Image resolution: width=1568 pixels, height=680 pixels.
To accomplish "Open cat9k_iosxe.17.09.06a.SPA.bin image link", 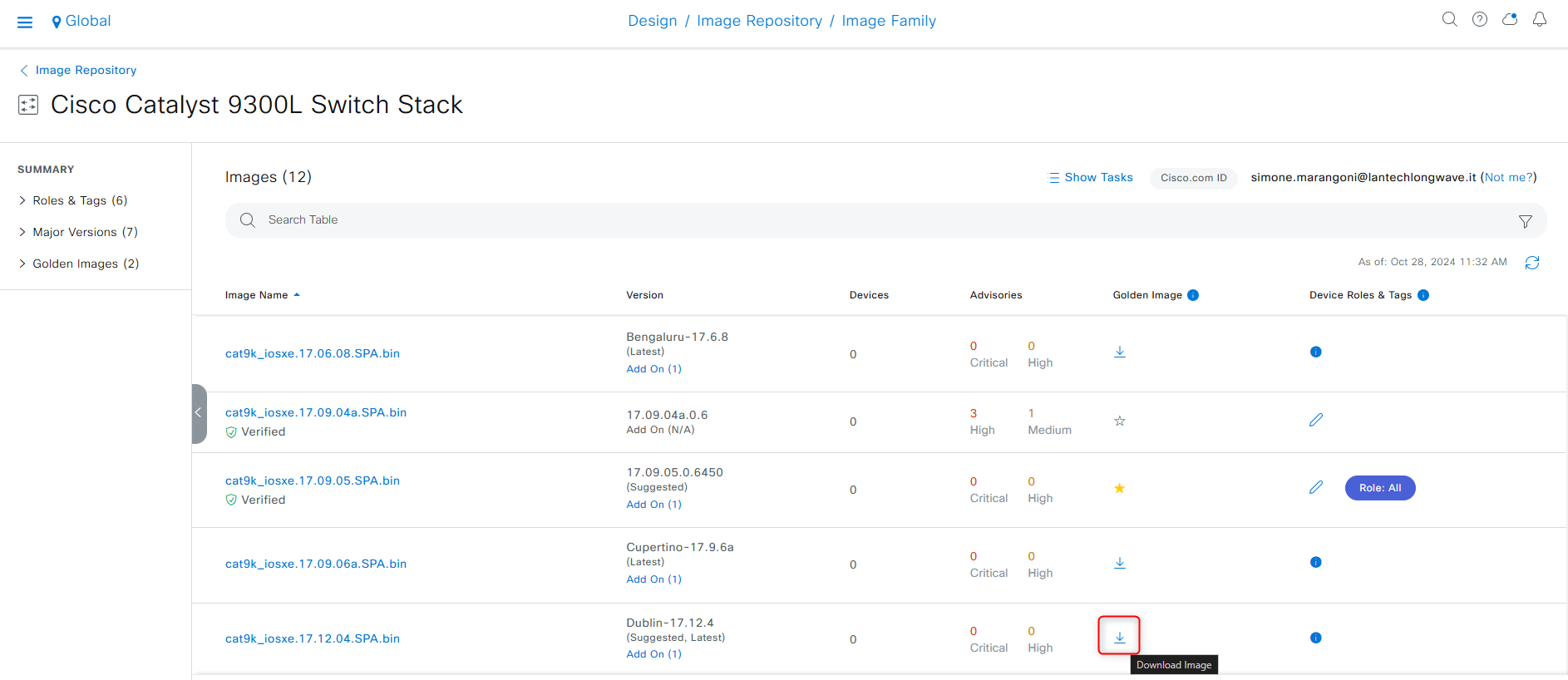I will point(316,564).
